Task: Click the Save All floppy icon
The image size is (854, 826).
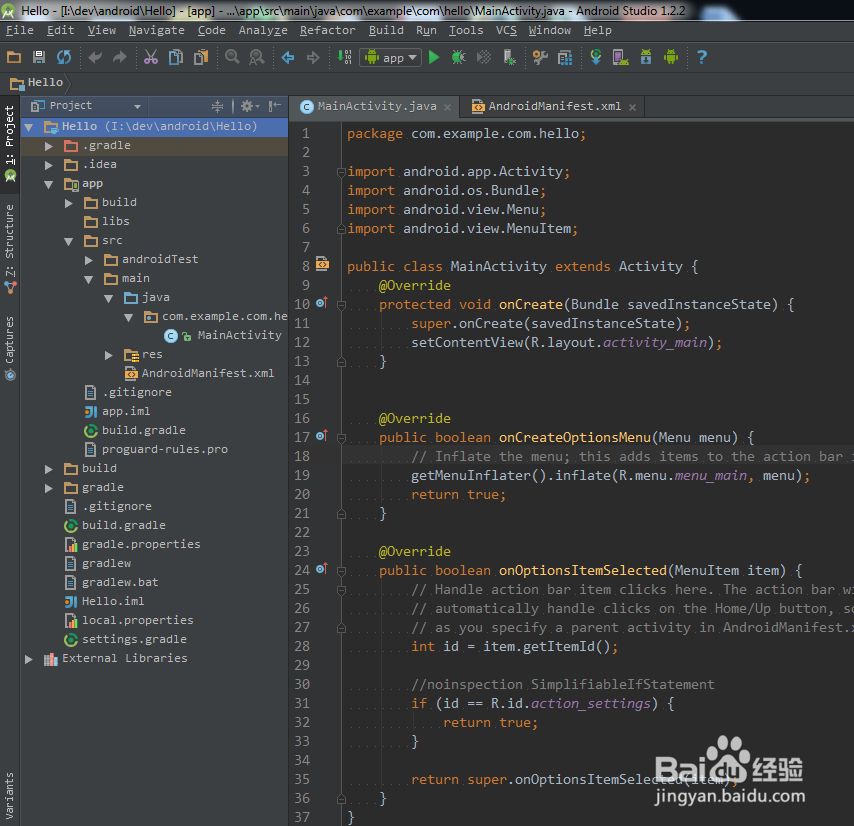Action: 39,57
